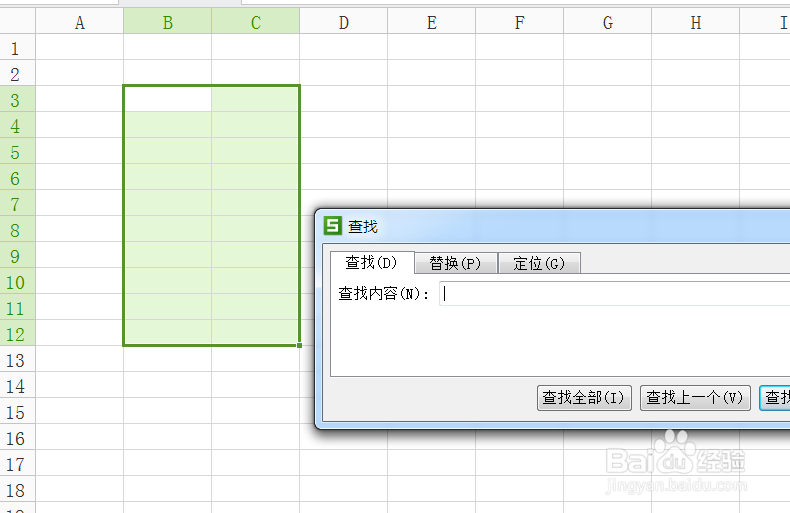Click the fill handle of the selection
790x513 pixels.
click(x=300, y=345)
